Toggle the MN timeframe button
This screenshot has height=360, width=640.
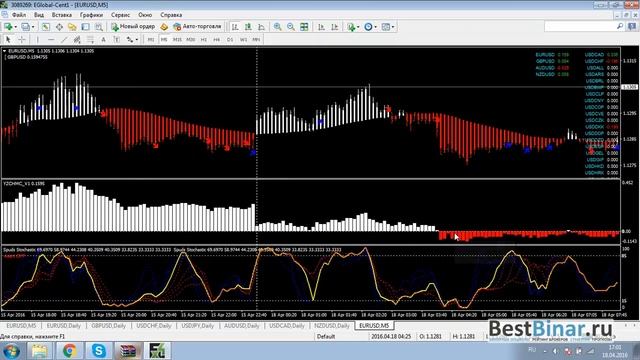(x=256, y=40)
